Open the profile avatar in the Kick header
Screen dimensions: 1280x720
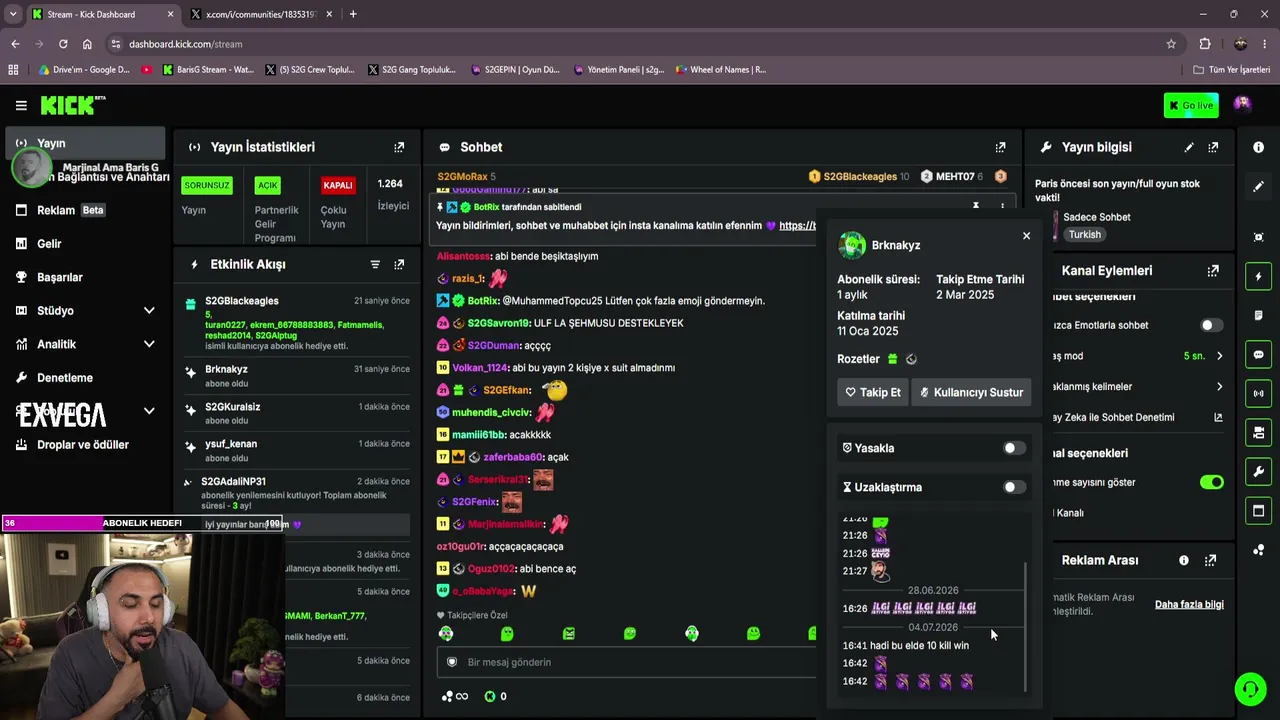1242,104
